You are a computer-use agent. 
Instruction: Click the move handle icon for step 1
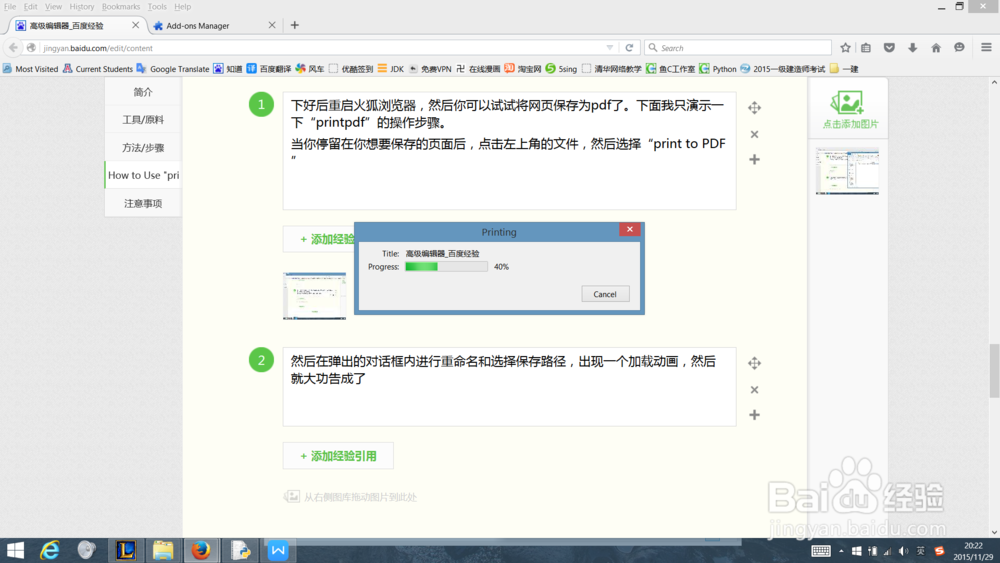(754, 108)
